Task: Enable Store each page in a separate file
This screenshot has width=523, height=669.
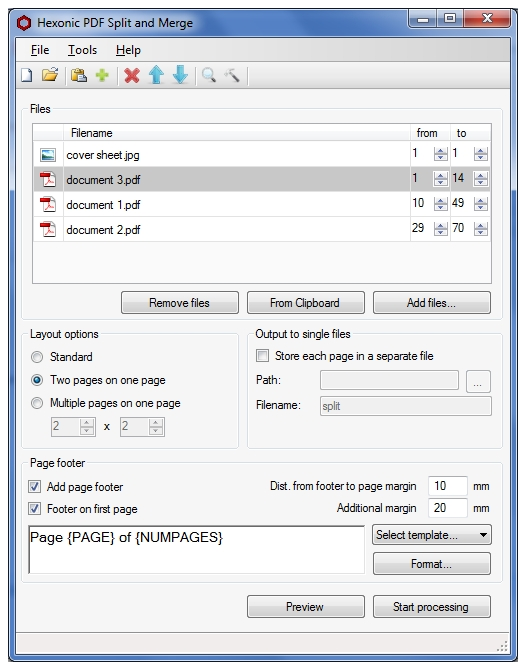Action: (x=262, y=355)
